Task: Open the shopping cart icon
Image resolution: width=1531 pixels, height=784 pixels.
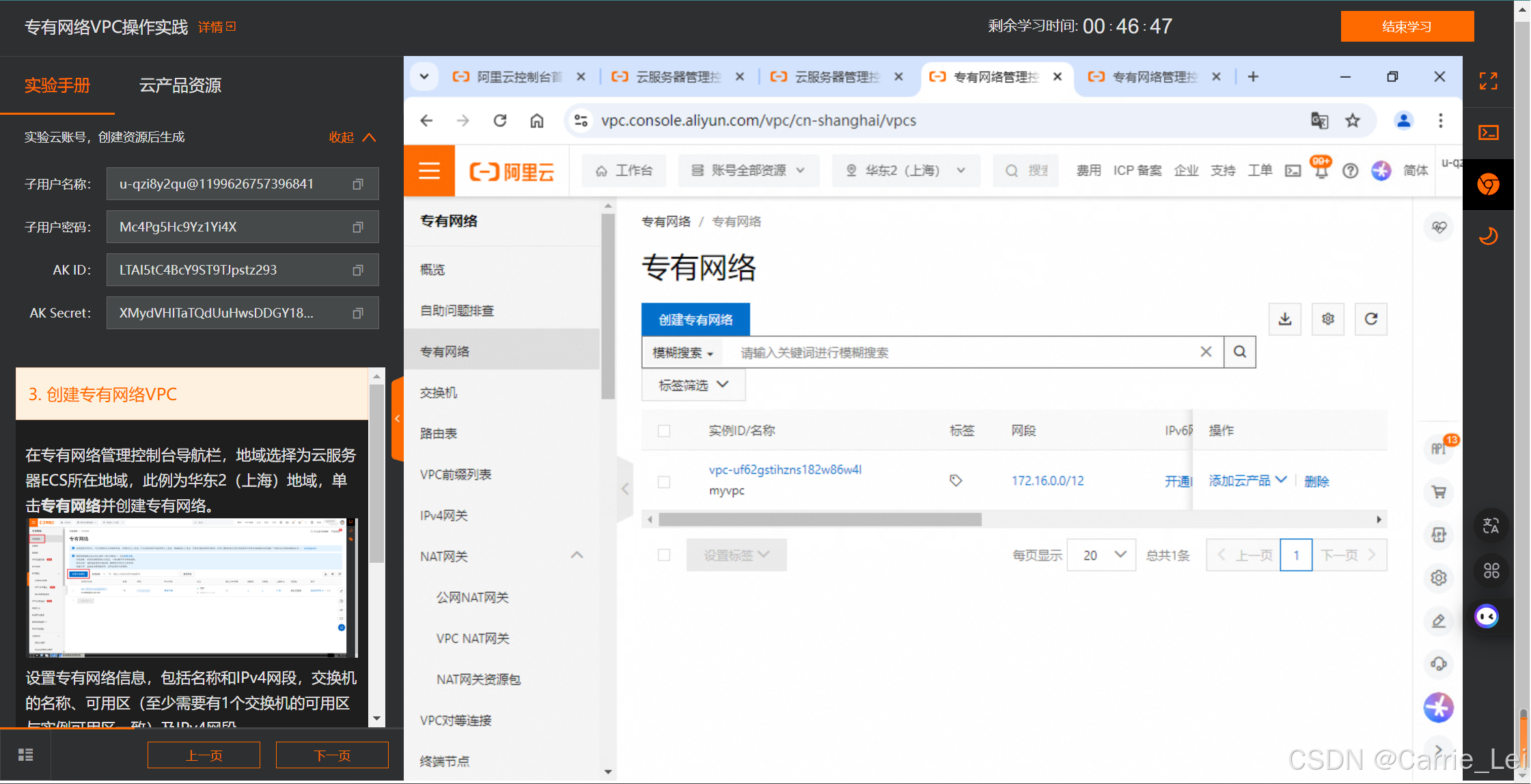Action: point(1439,492)
